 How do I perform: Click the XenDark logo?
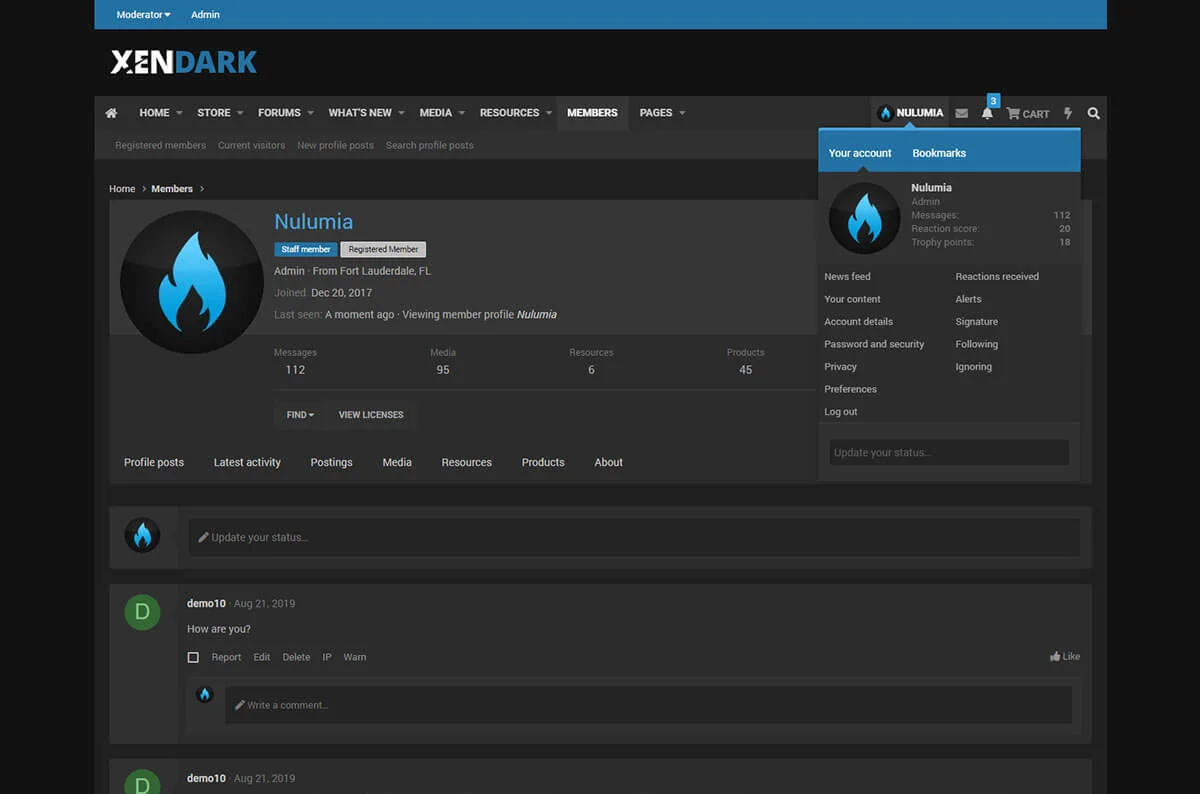(x=184, y=63)
